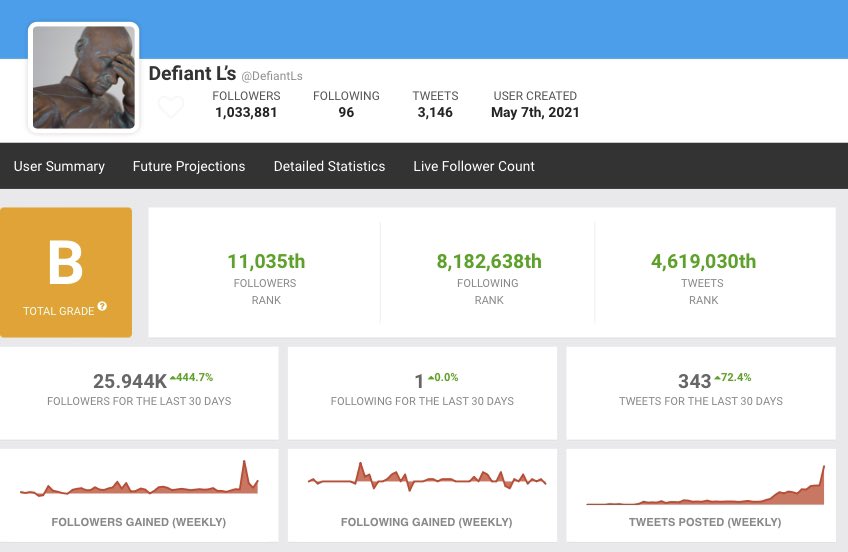This screenshot has width=848, height=552.
Task: Click the green 72.4% tweets increase indicator
Action: click(733, 377)
